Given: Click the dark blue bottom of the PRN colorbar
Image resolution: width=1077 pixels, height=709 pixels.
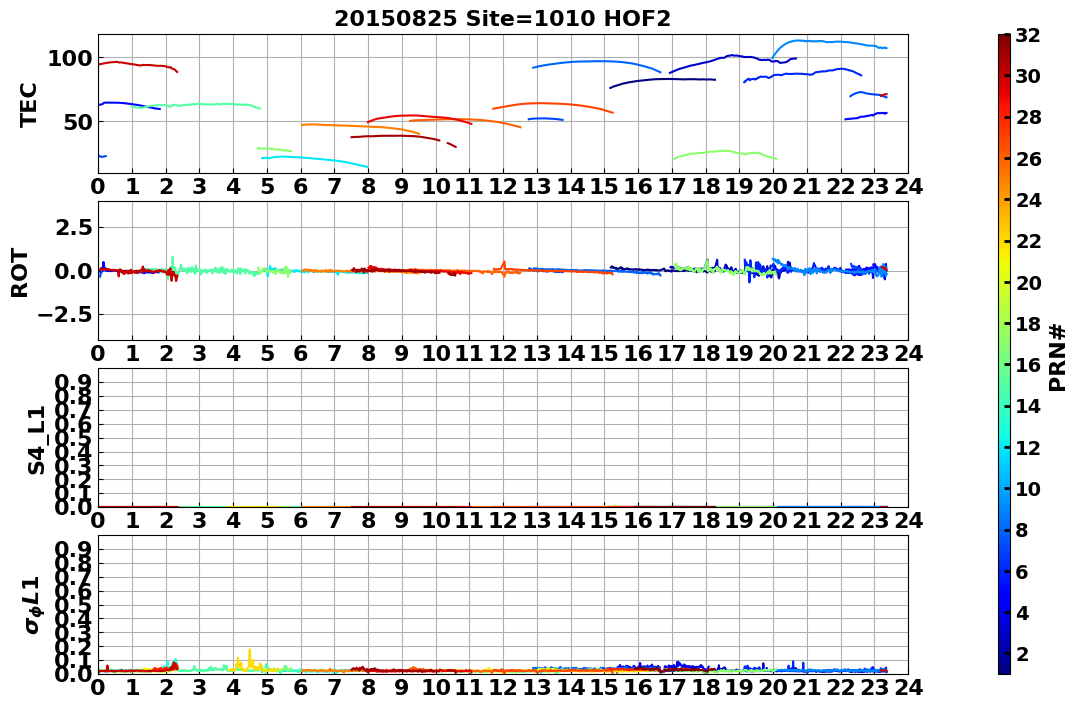Looking at the screenshot, I should pyautogui.click(x=1004, y=668).
